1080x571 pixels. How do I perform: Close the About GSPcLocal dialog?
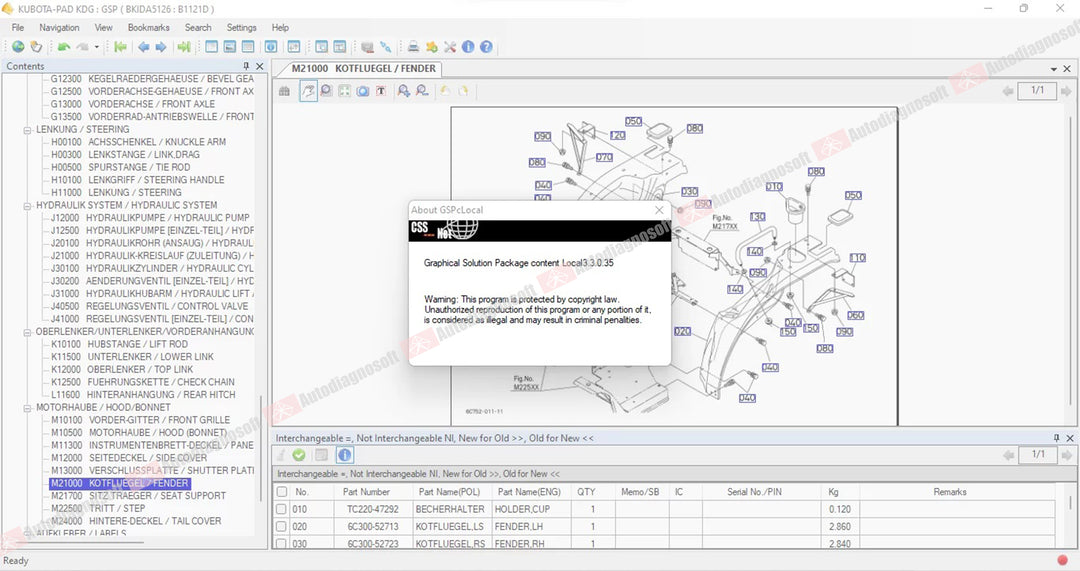(659, 210)
